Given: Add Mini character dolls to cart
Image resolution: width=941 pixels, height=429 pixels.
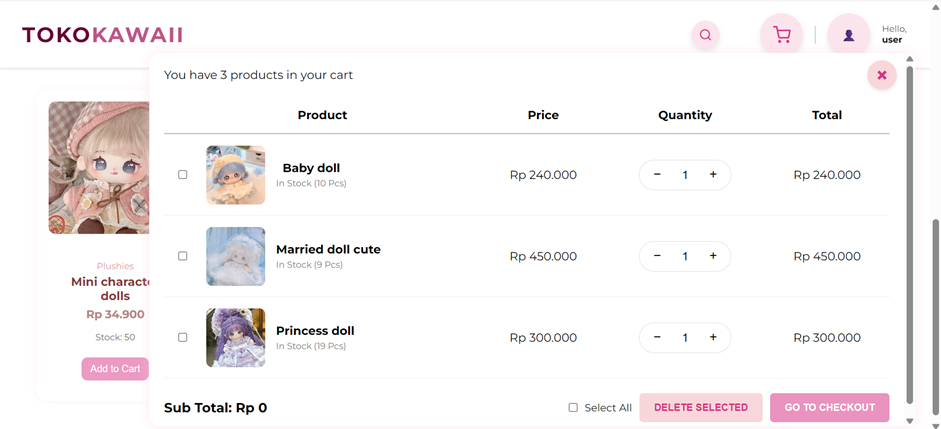Looking at the screenshot, I should pos(115,369).
